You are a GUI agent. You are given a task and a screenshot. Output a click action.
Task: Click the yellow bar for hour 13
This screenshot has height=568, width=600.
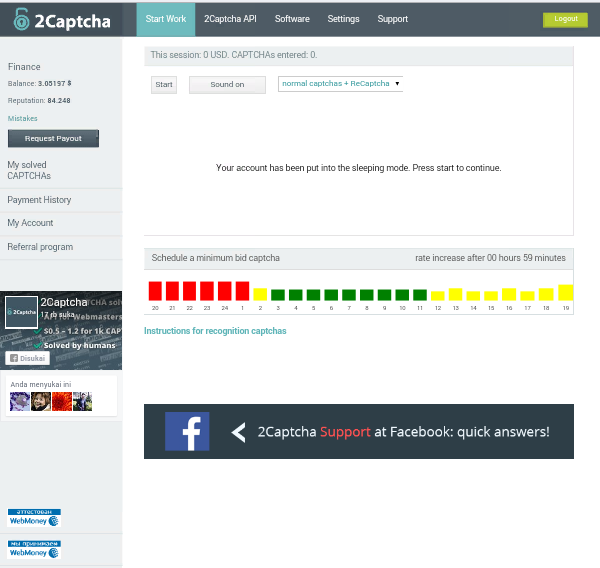pos(455,294)
